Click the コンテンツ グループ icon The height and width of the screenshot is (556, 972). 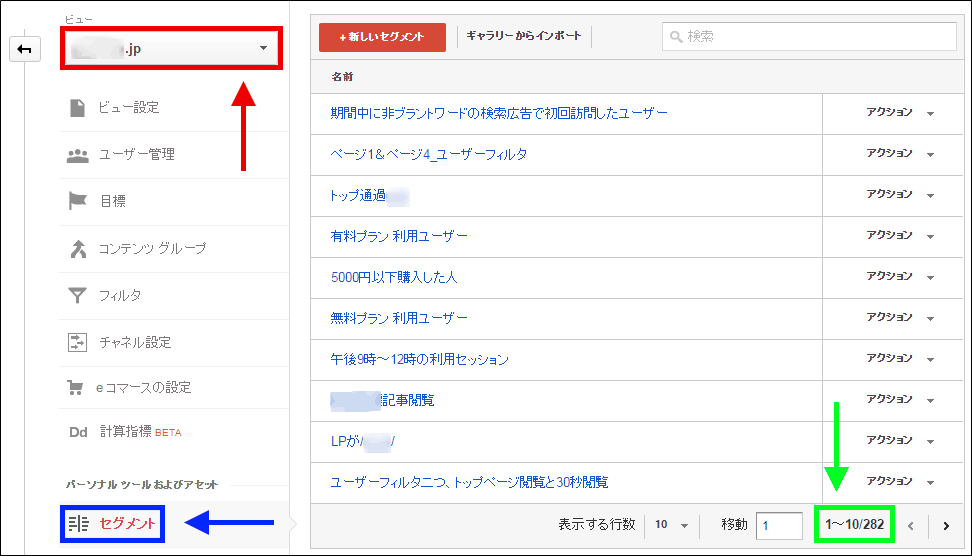(78, 249)
